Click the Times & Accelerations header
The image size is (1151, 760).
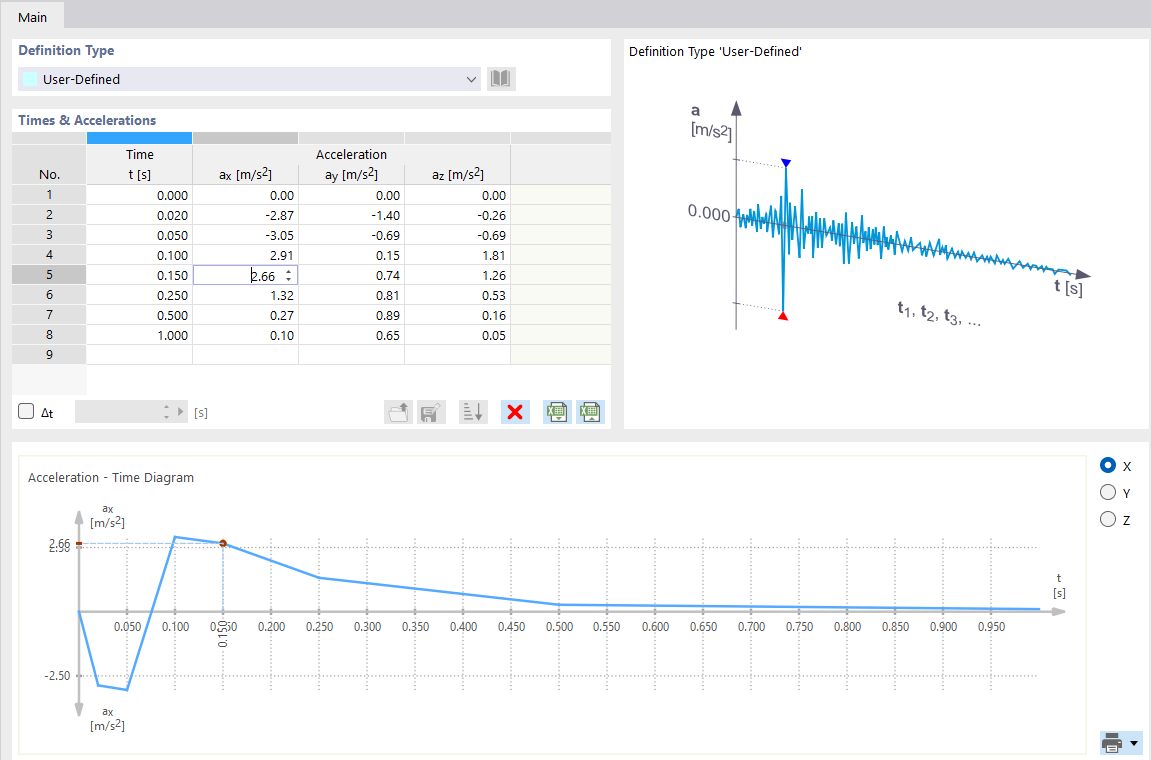86,119
